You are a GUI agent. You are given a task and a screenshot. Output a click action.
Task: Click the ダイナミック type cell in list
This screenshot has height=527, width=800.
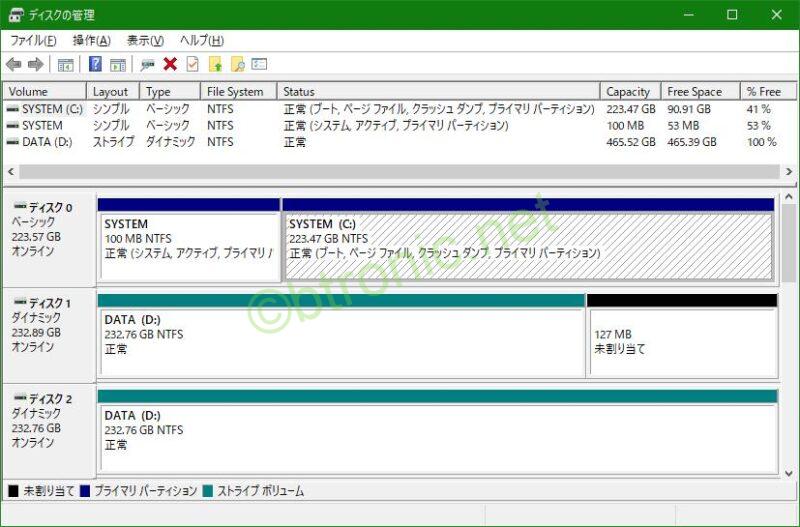click(170, 142)
